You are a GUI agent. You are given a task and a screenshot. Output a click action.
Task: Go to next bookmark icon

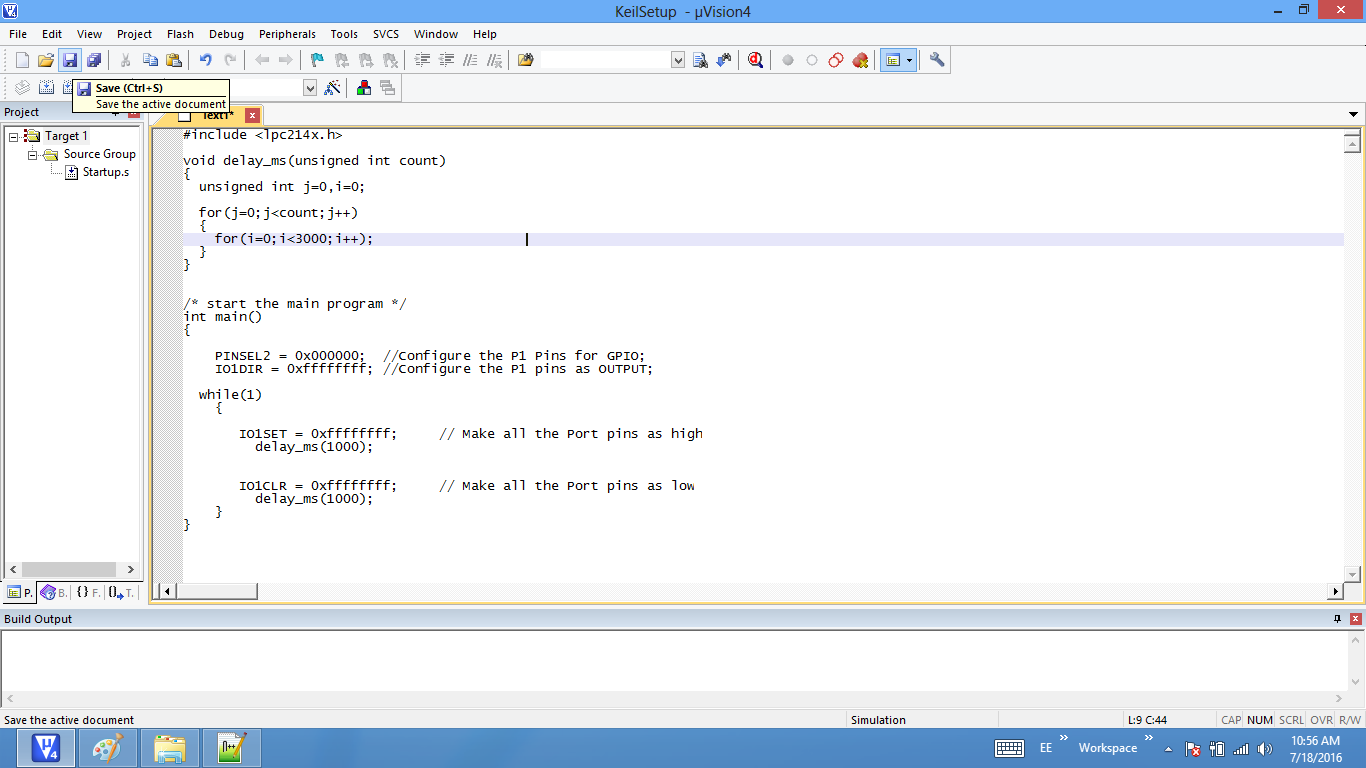[366, 60]
